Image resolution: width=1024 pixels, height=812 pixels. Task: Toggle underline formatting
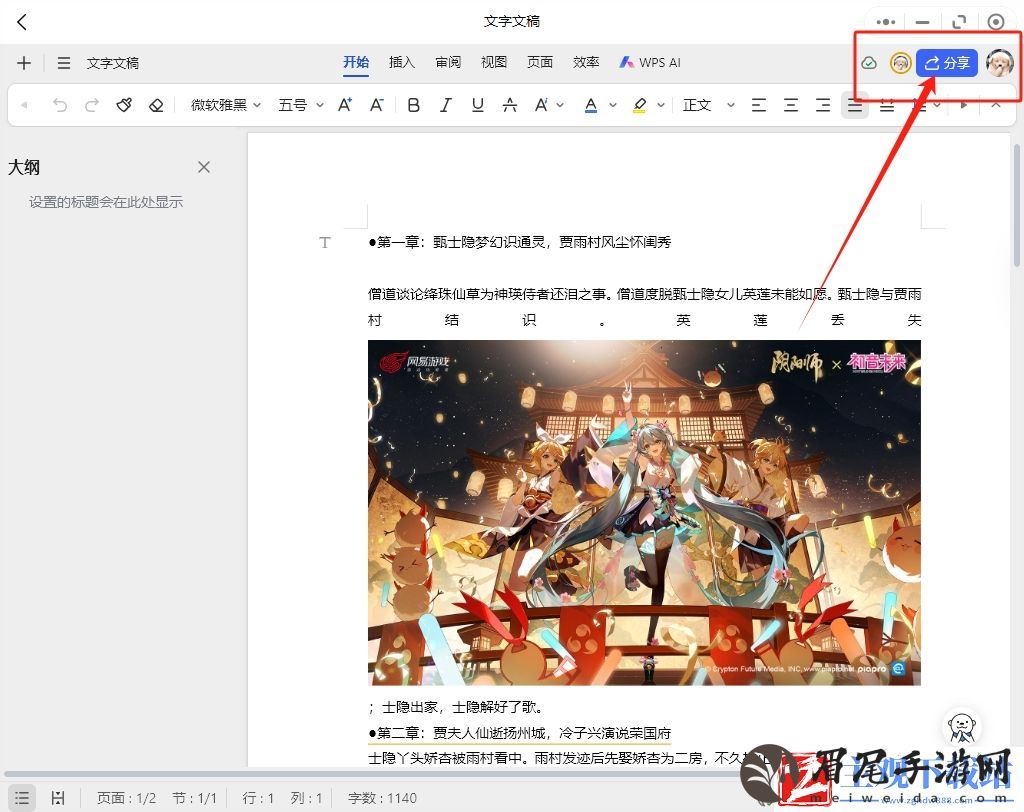point(477,105)
